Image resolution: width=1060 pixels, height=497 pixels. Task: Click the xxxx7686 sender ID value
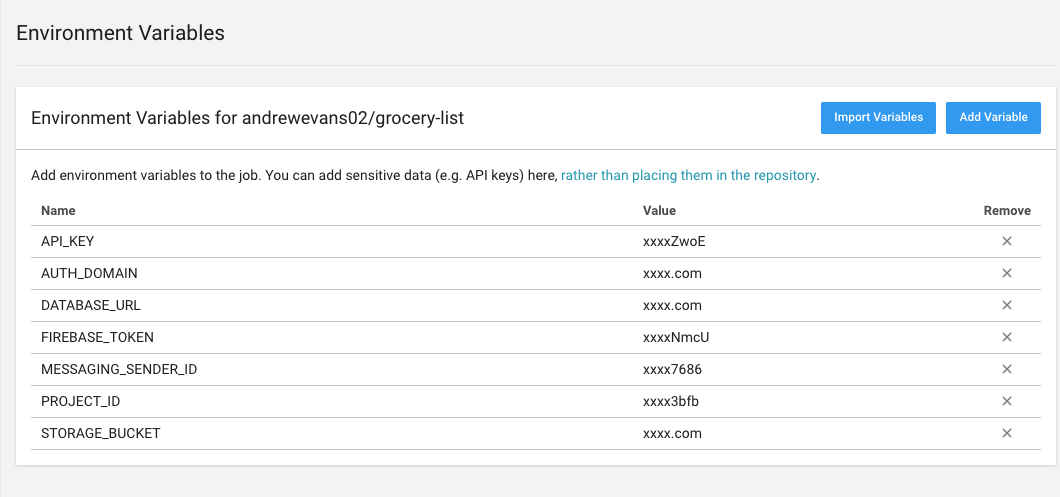click(672, 369)
